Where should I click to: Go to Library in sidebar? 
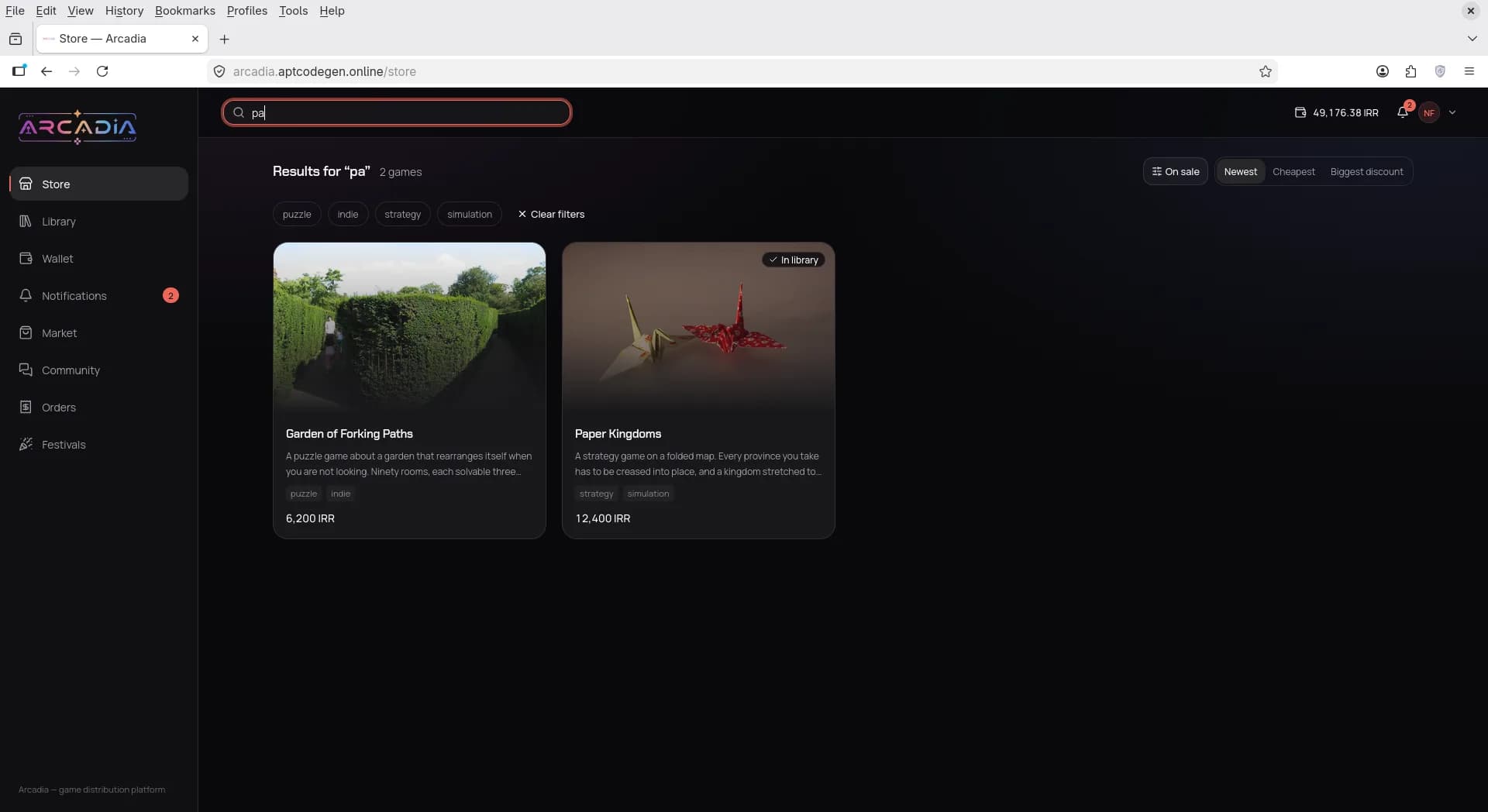[x=99, y=222]
